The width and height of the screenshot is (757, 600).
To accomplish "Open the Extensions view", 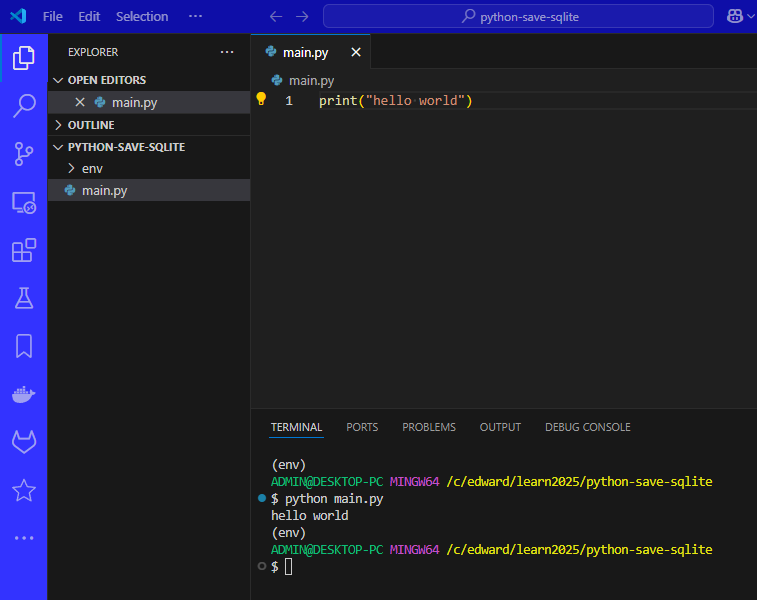I will [24, 250].
